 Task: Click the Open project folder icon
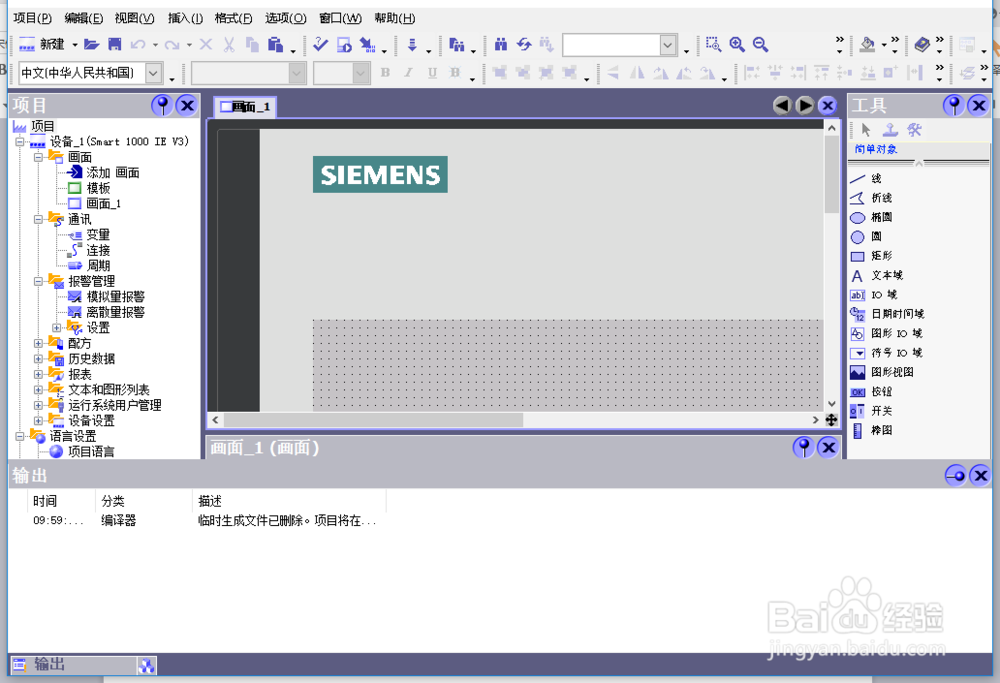(x=92, y=44)
